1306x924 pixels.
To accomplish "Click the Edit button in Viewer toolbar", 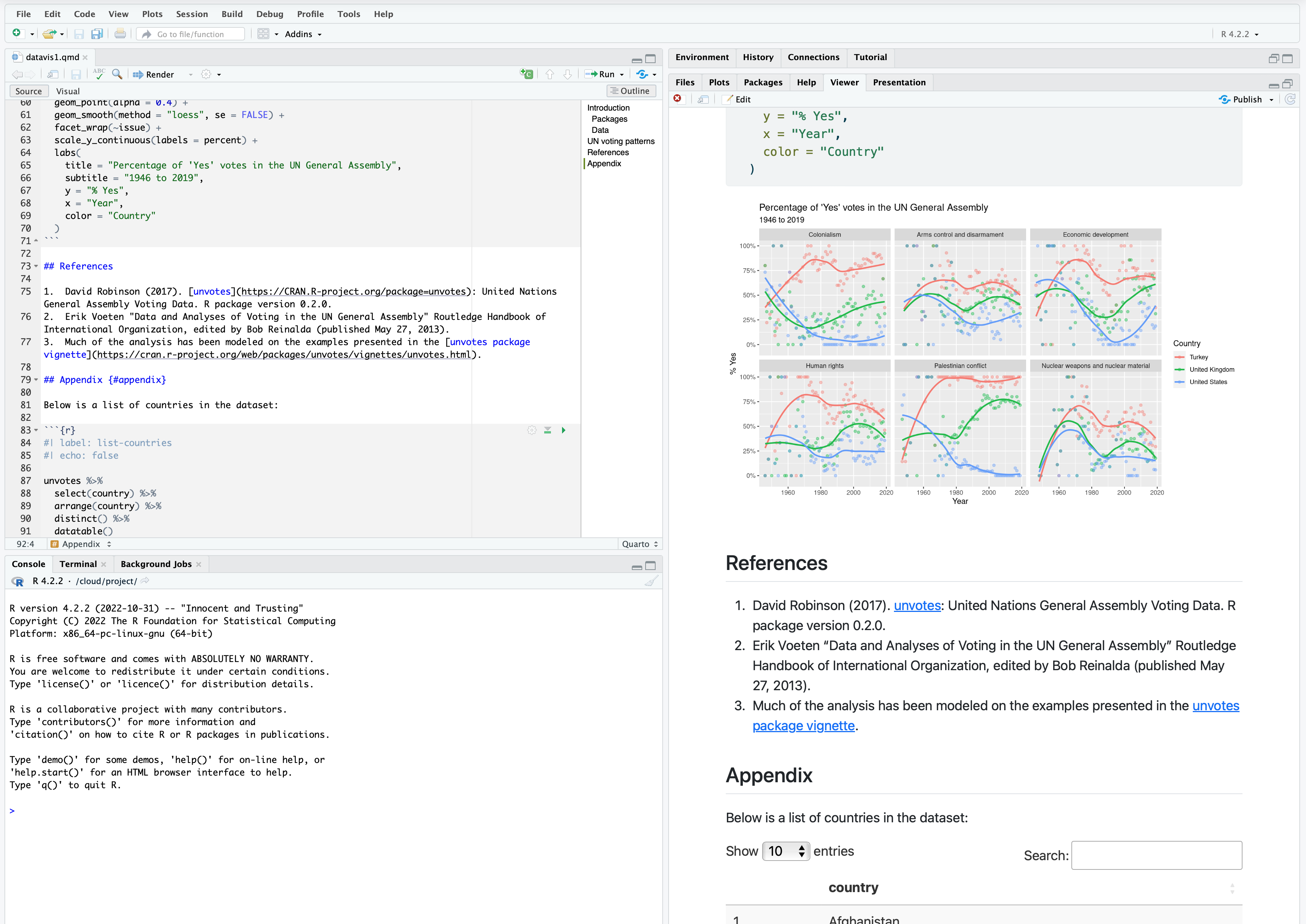I will (x=737, y=99).
